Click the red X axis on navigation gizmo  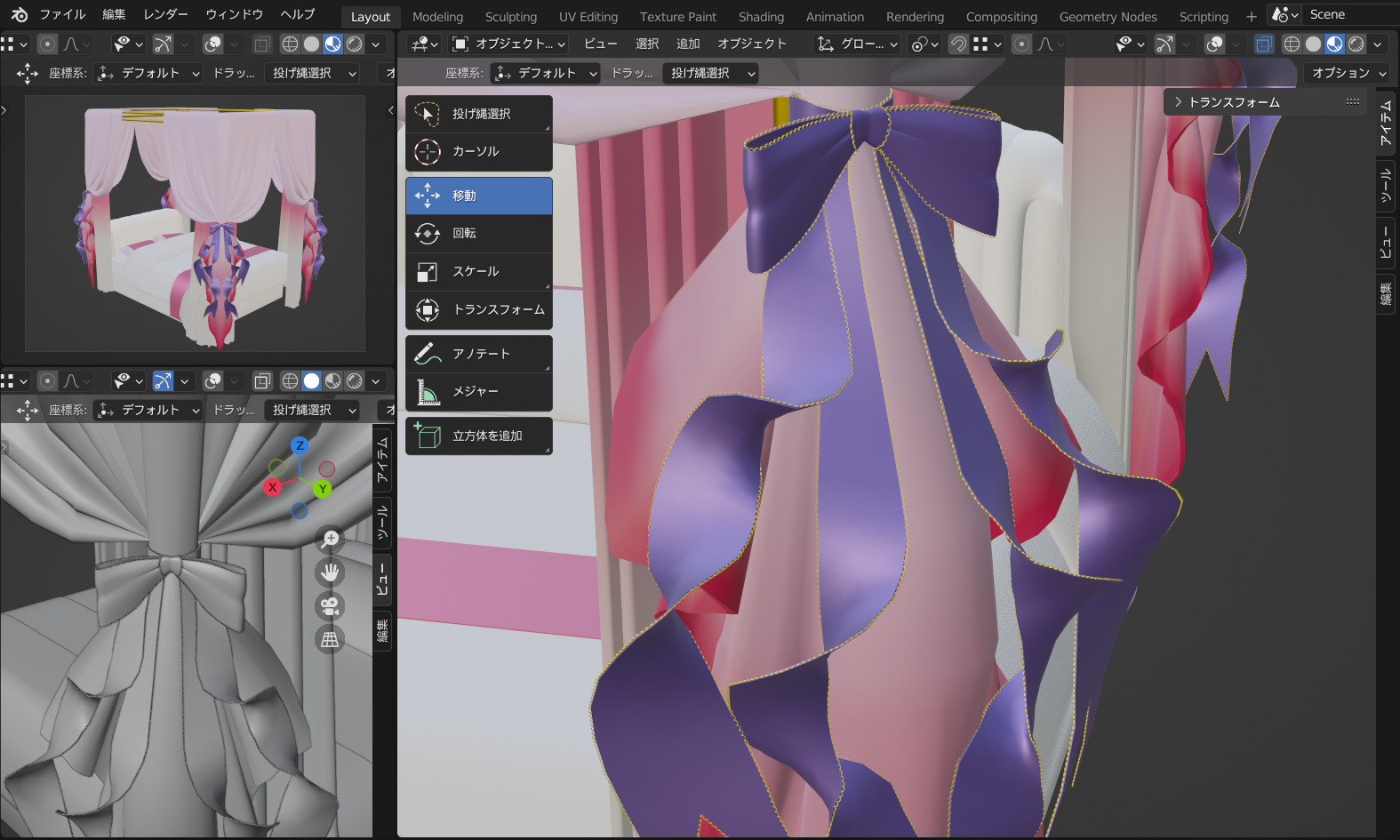click(x=273, y=487)
